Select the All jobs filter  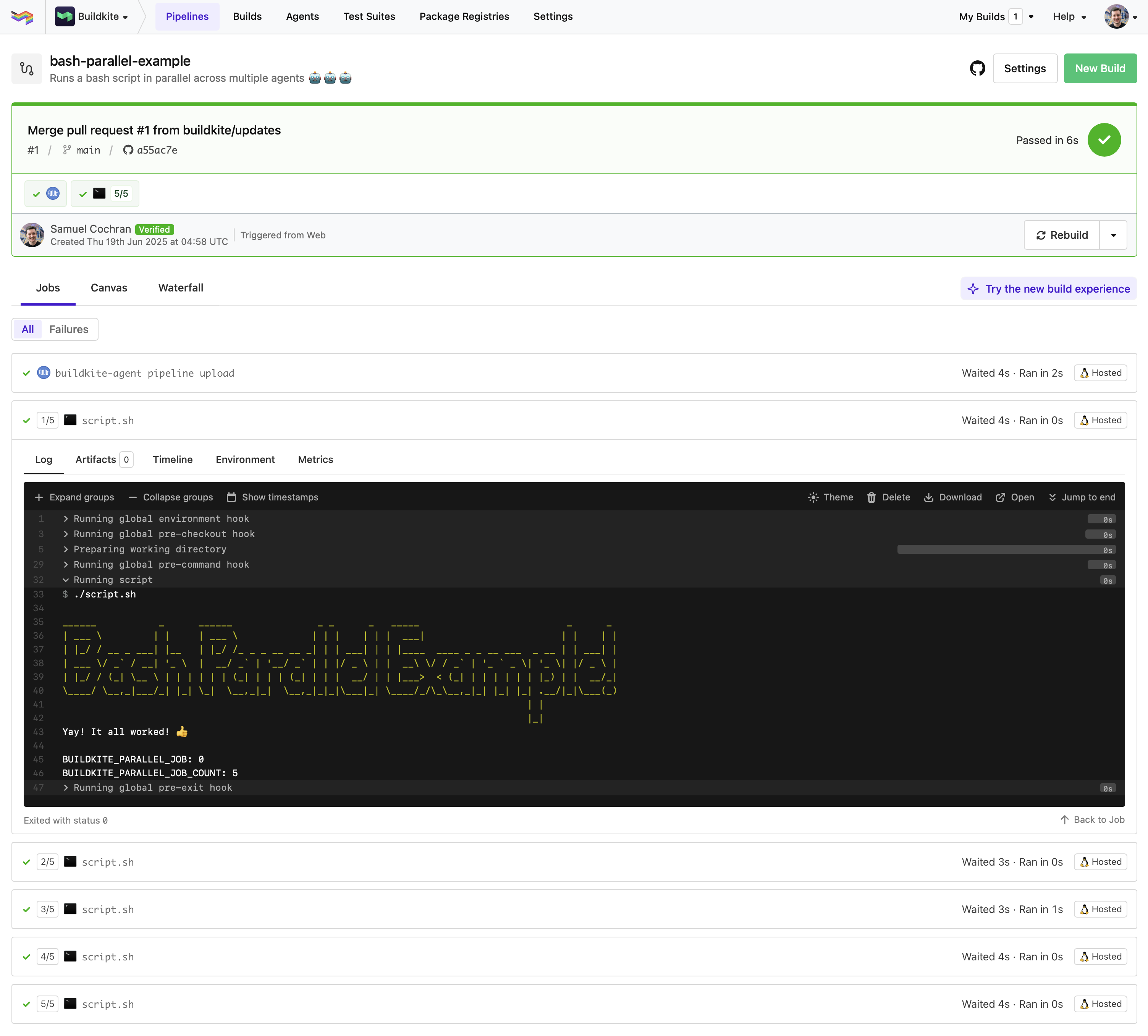27,329
